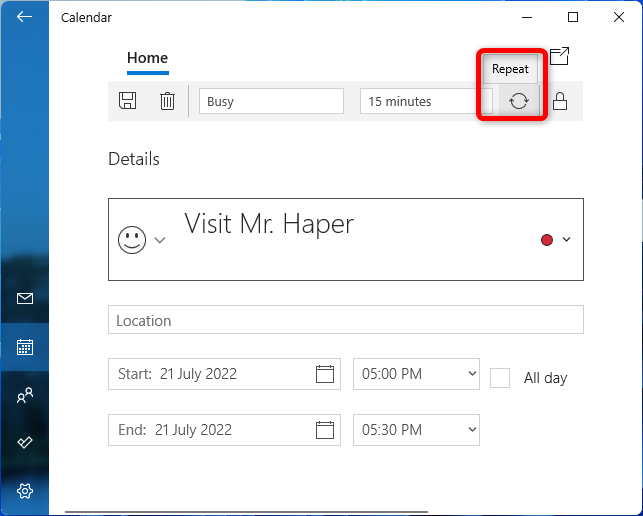Open start date calendar picker
This screenshot has height=516, width=643.
[x=325, y=374]
